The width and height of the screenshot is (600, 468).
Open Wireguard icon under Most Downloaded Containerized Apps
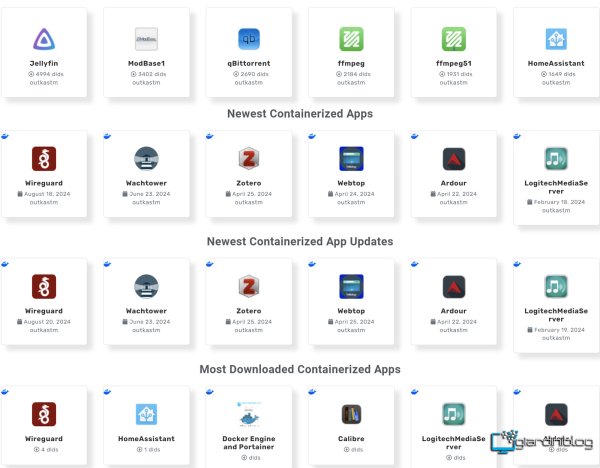pyautogui.click(x=44, y=414)
